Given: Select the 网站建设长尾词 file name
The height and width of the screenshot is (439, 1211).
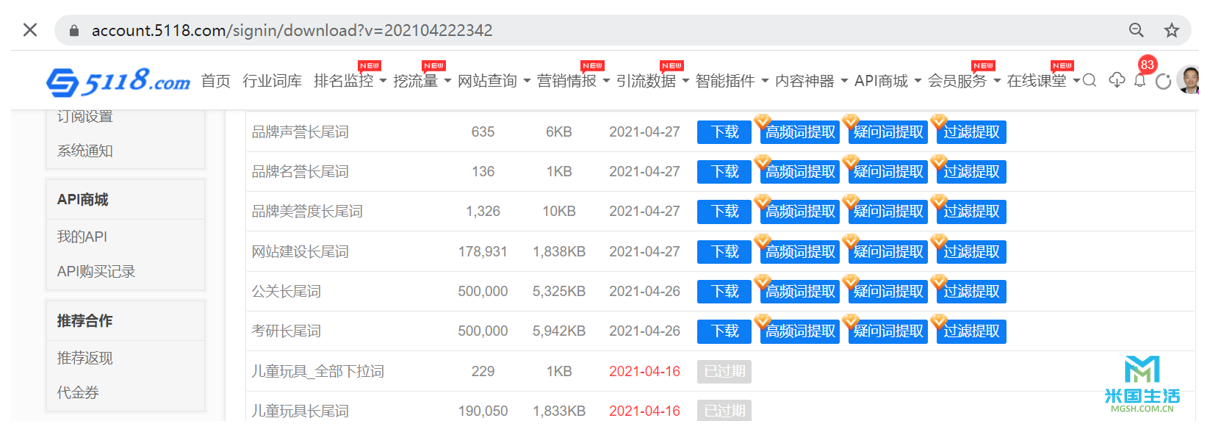Looking at the screenshot, I should 300,252.
